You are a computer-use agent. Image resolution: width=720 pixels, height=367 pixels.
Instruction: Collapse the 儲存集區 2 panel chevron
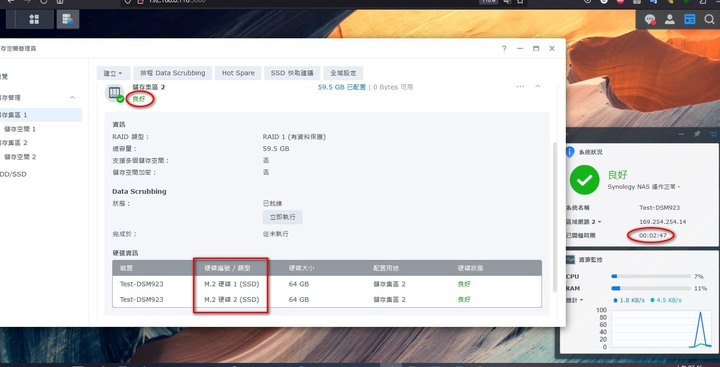(537, 86)
